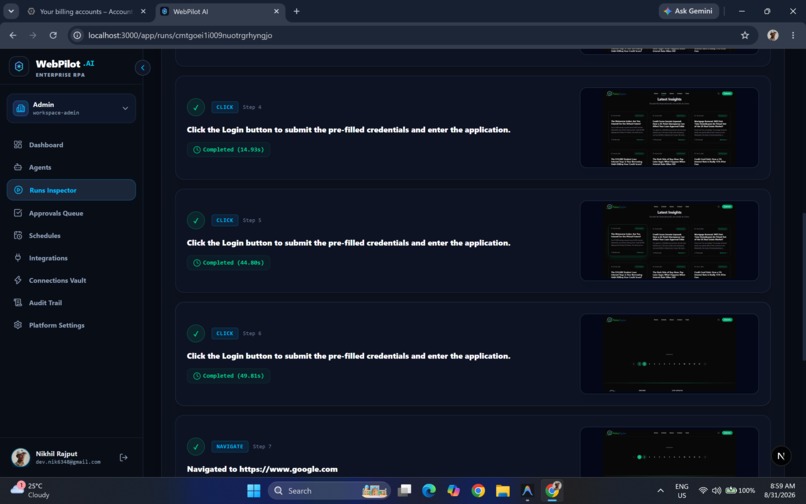The image size is (806, 504).
Task: Click the taskbar Search box
Action: tap(329, 491)
